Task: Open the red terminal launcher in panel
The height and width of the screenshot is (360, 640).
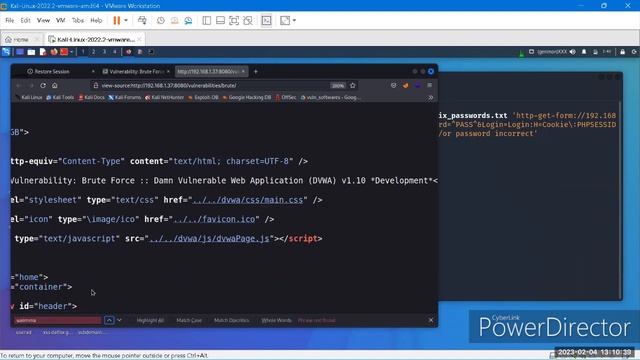Action: point(64,52)
